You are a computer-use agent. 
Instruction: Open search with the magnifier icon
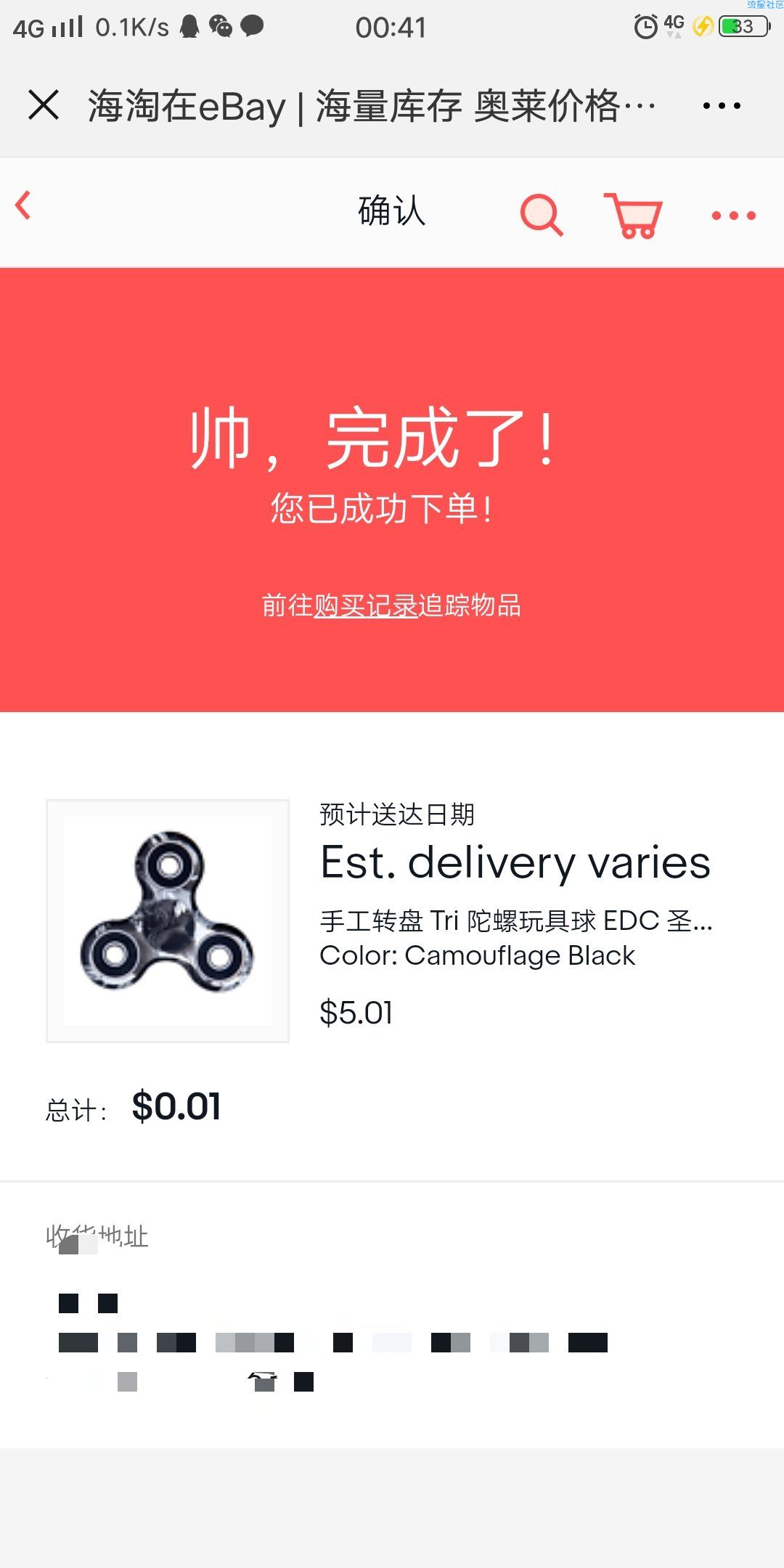click(x=542, y=215)
